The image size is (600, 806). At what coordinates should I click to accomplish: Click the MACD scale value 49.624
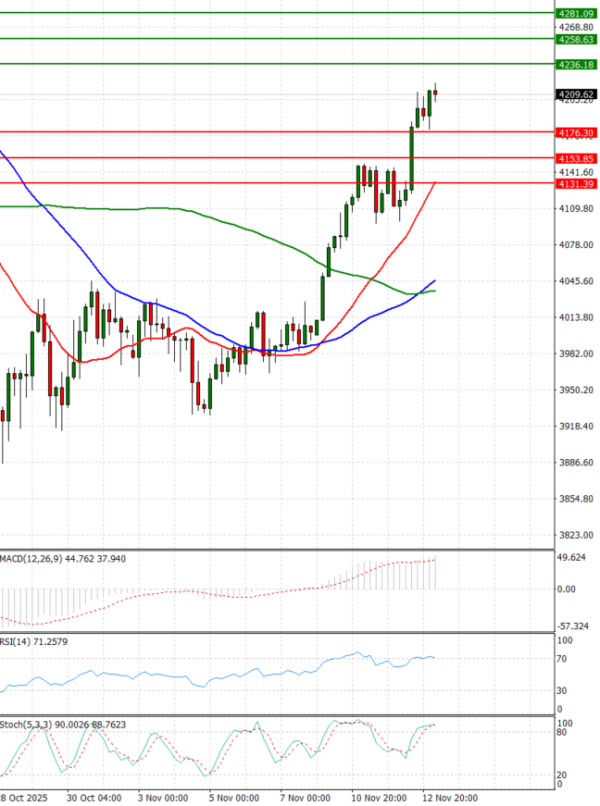(x=574, y=558)
